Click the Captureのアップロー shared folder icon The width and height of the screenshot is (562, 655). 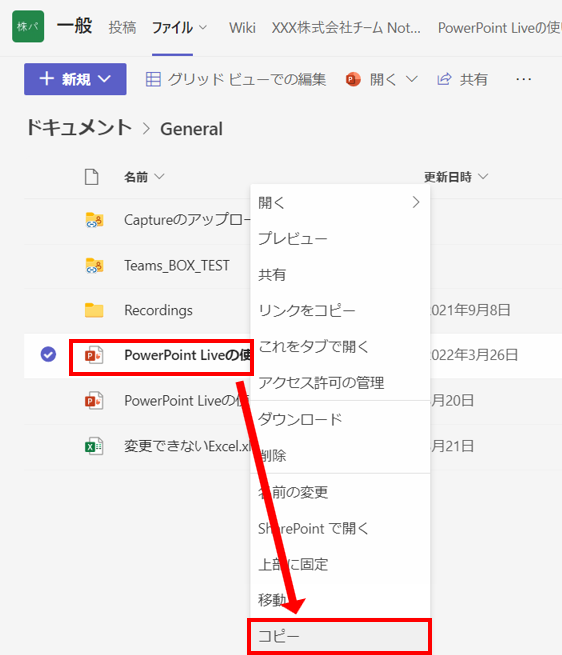[94, 220]
